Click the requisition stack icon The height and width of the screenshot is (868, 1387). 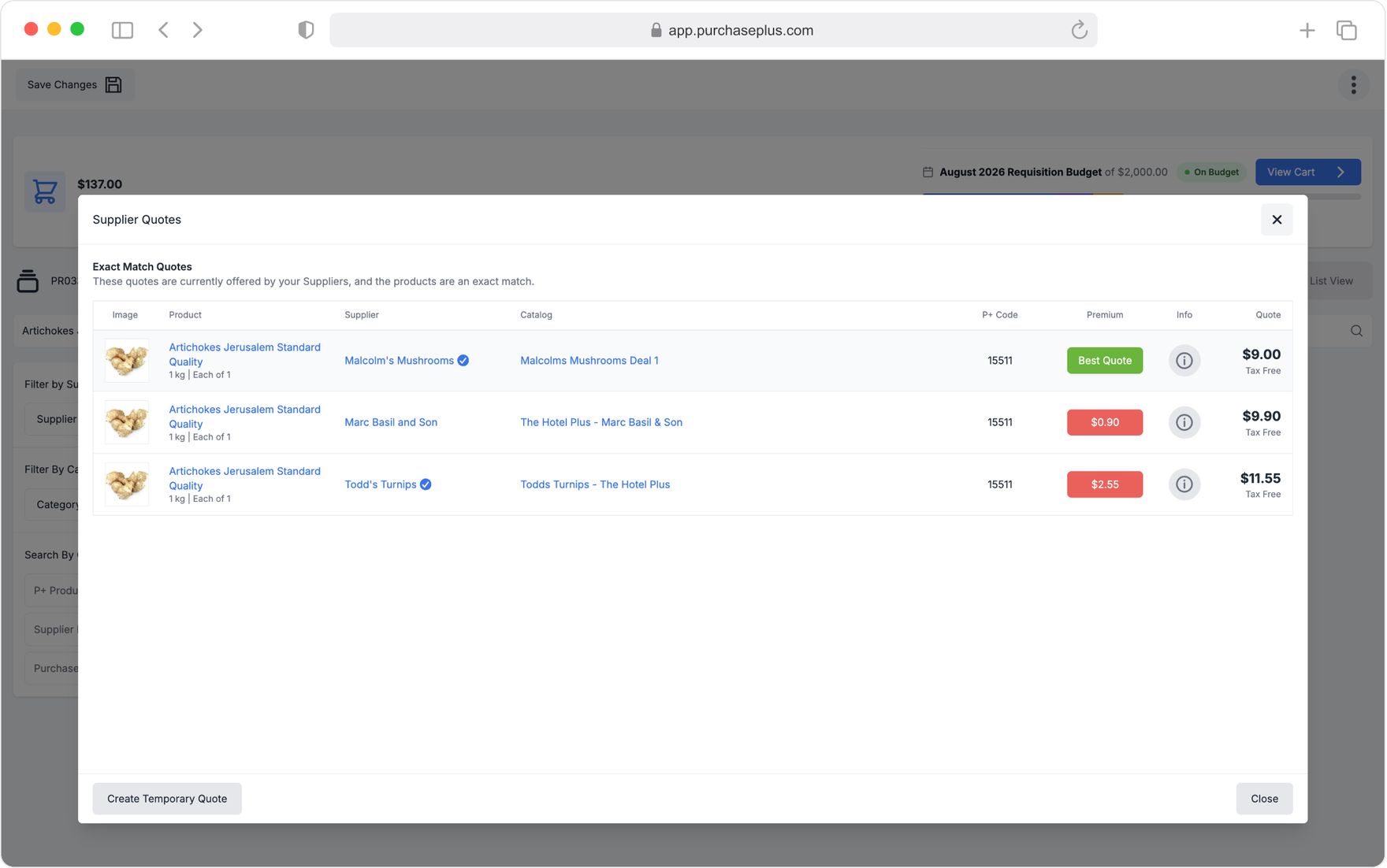tap(28, 280)
